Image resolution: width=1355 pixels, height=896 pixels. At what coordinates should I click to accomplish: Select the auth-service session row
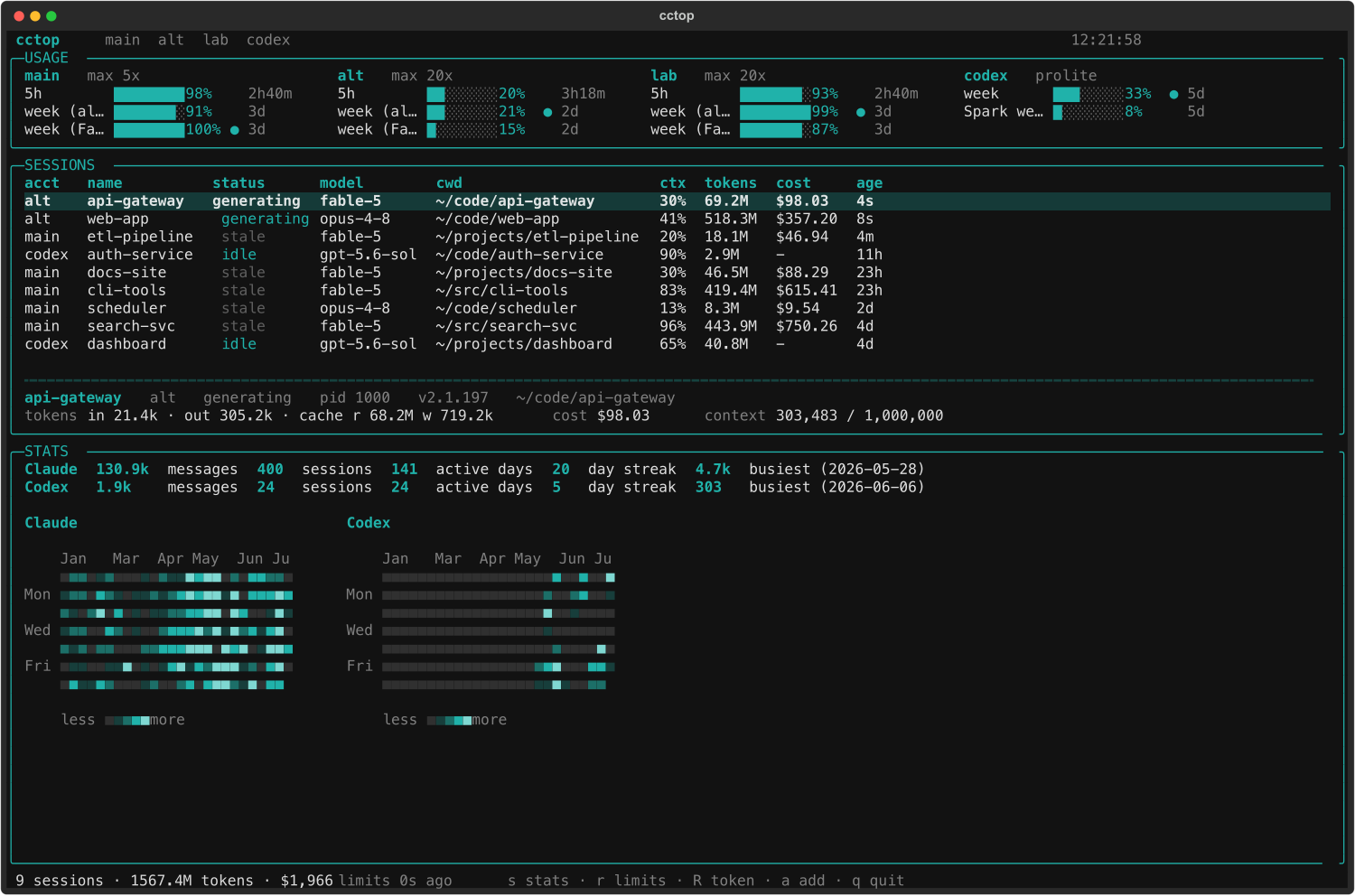click(x=677, y=255)
